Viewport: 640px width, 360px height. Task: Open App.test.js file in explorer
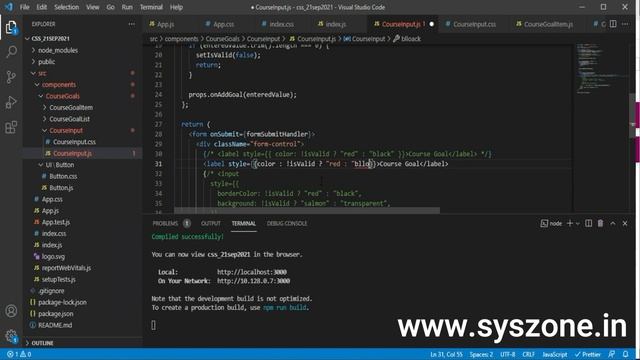click(x=56, y=222)
